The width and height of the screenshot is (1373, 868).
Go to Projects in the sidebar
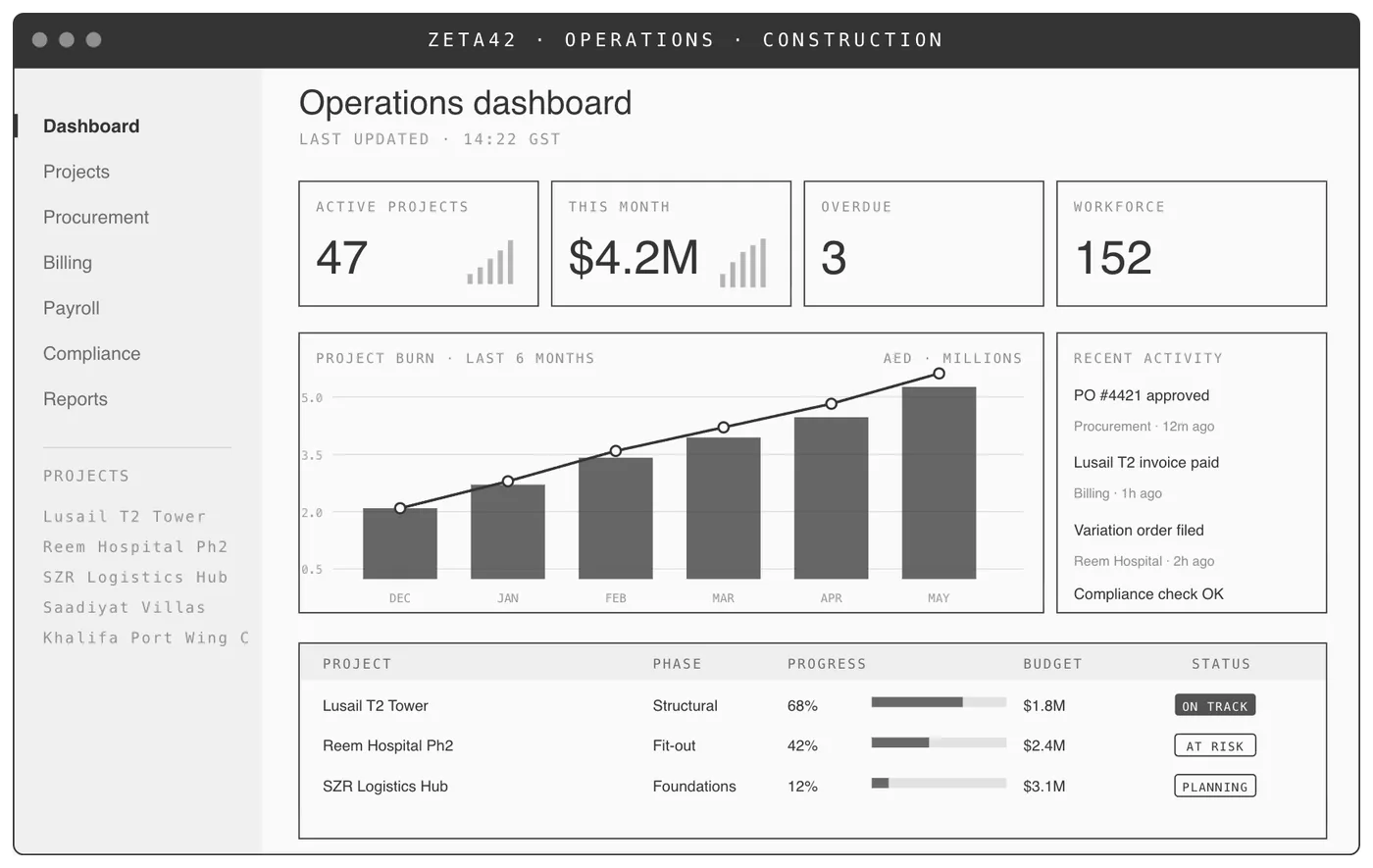tap(76, 172)
